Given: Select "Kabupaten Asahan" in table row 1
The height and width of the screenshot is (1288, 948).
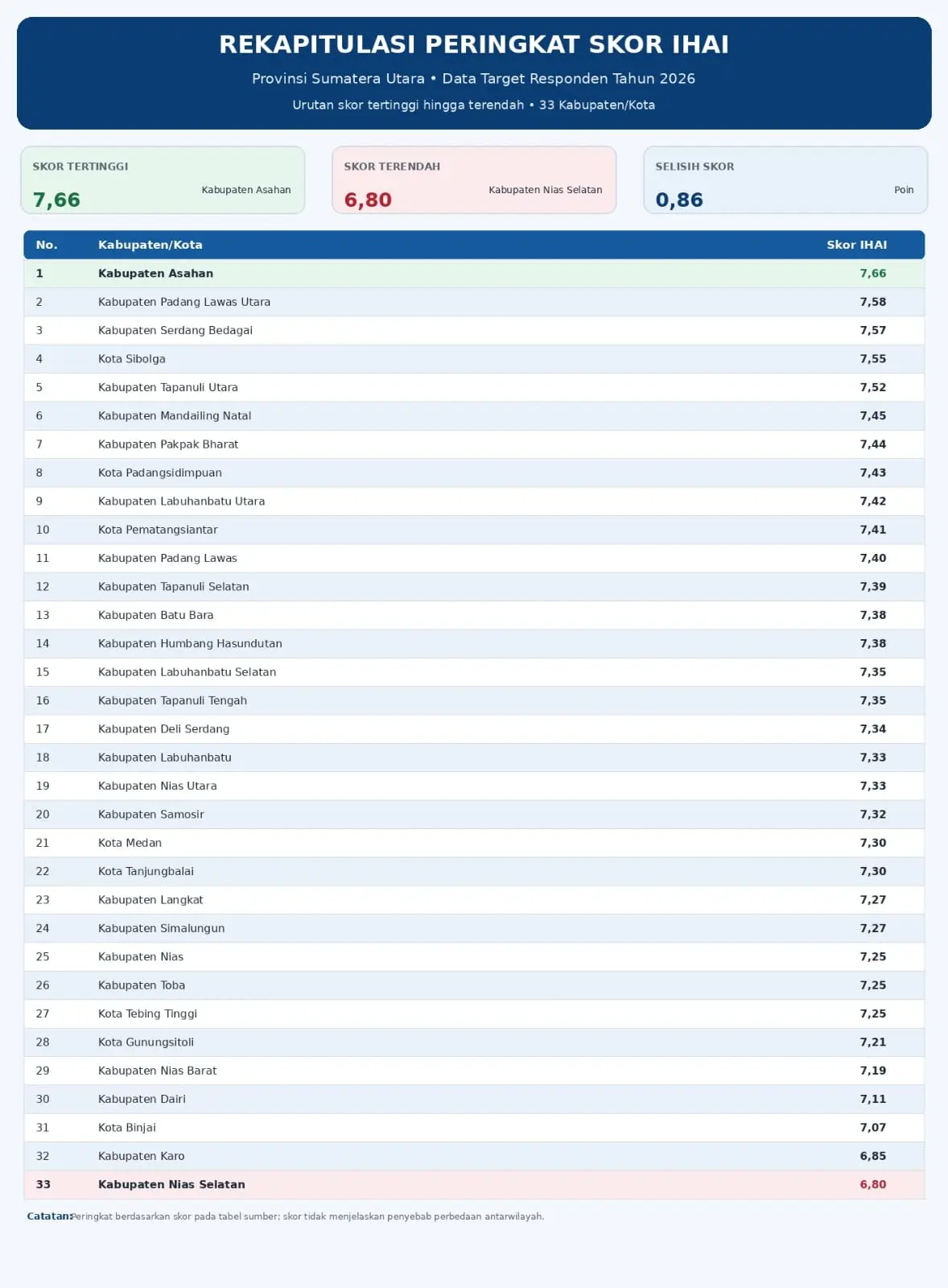Looking at the screenshot, I should (x=155, y=274).
